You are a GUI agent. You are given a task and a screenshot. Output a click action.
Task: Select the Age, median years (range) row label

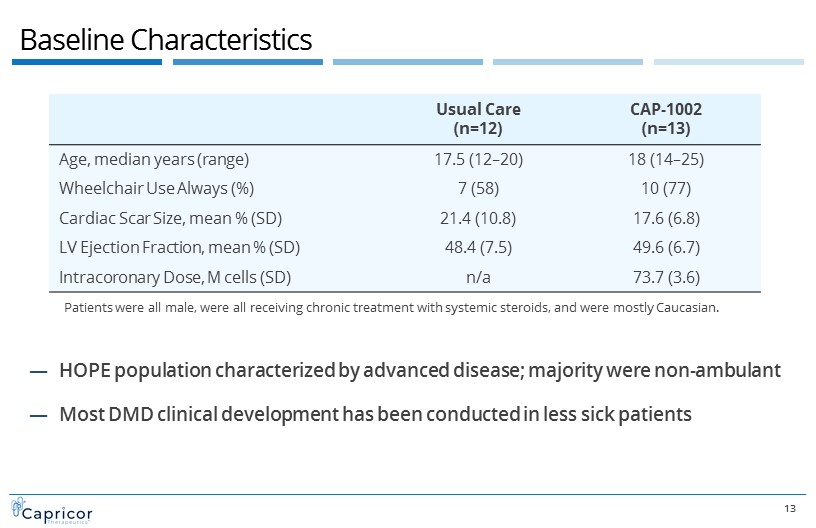(x=154, y=160)
